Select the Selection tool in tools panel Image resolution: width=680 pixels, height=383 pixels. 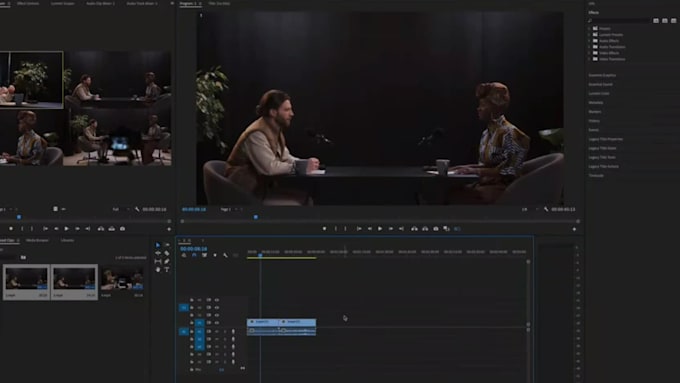(x=158, y=245)
